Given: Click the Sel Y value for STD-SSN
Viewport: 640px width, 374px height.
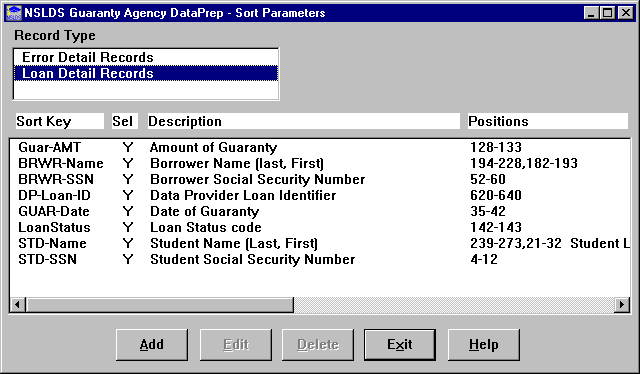Looking at the screenshot, I should click(x=128, y=259).
